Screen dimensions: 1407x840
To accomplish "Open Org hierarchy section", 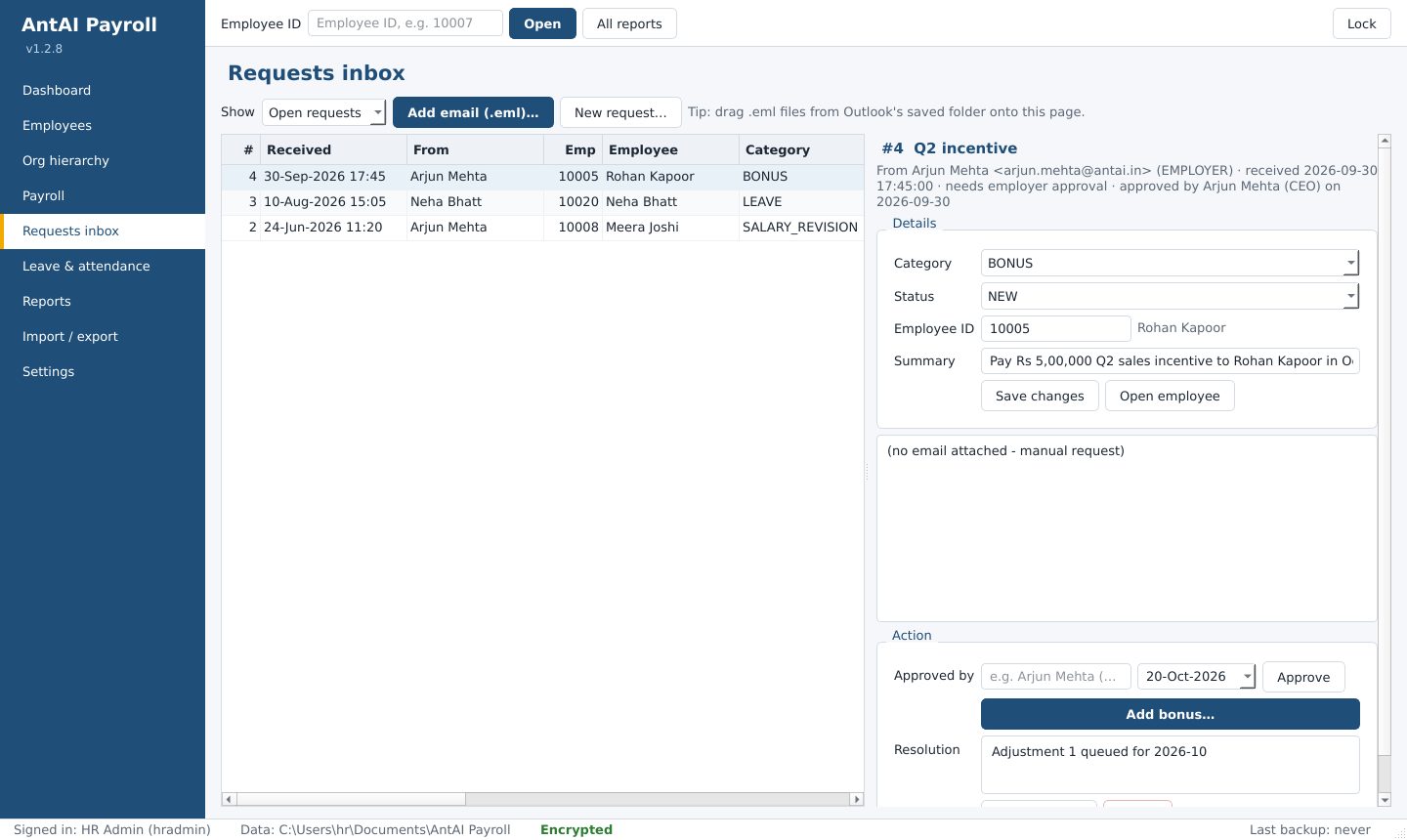I will [x=103, y=160].
